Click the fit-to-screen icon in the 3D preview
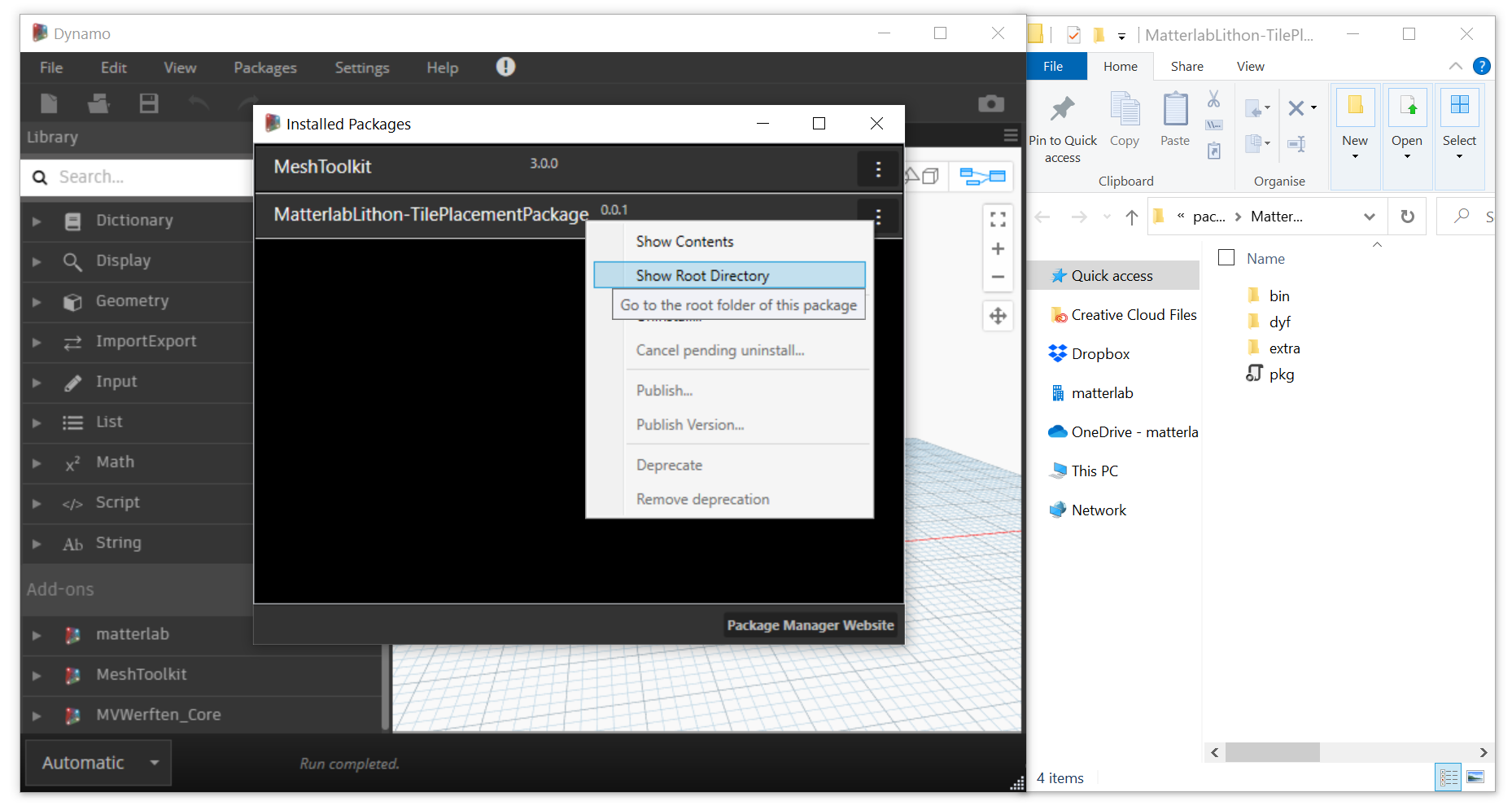This screenshot has width=1512, height=810. [x=998, y=218]
